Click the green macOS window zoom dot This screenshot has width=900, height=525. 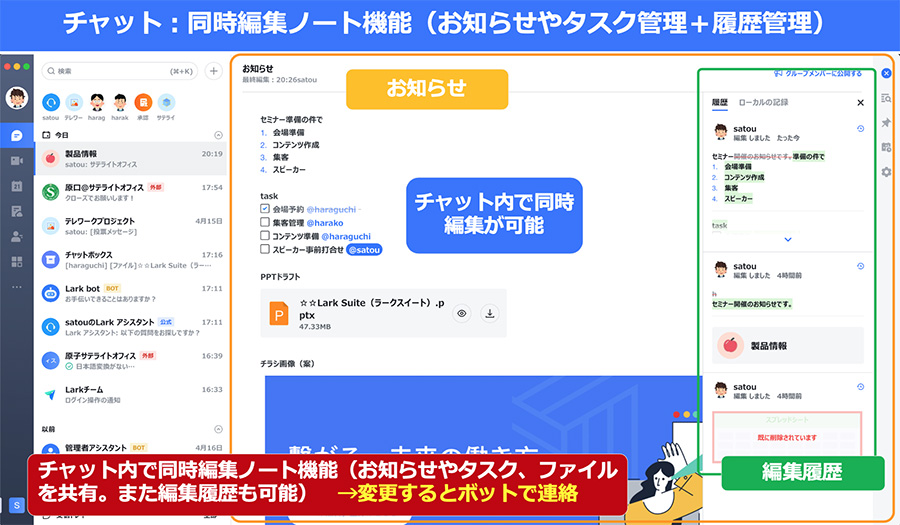click(x=26, y=67)
